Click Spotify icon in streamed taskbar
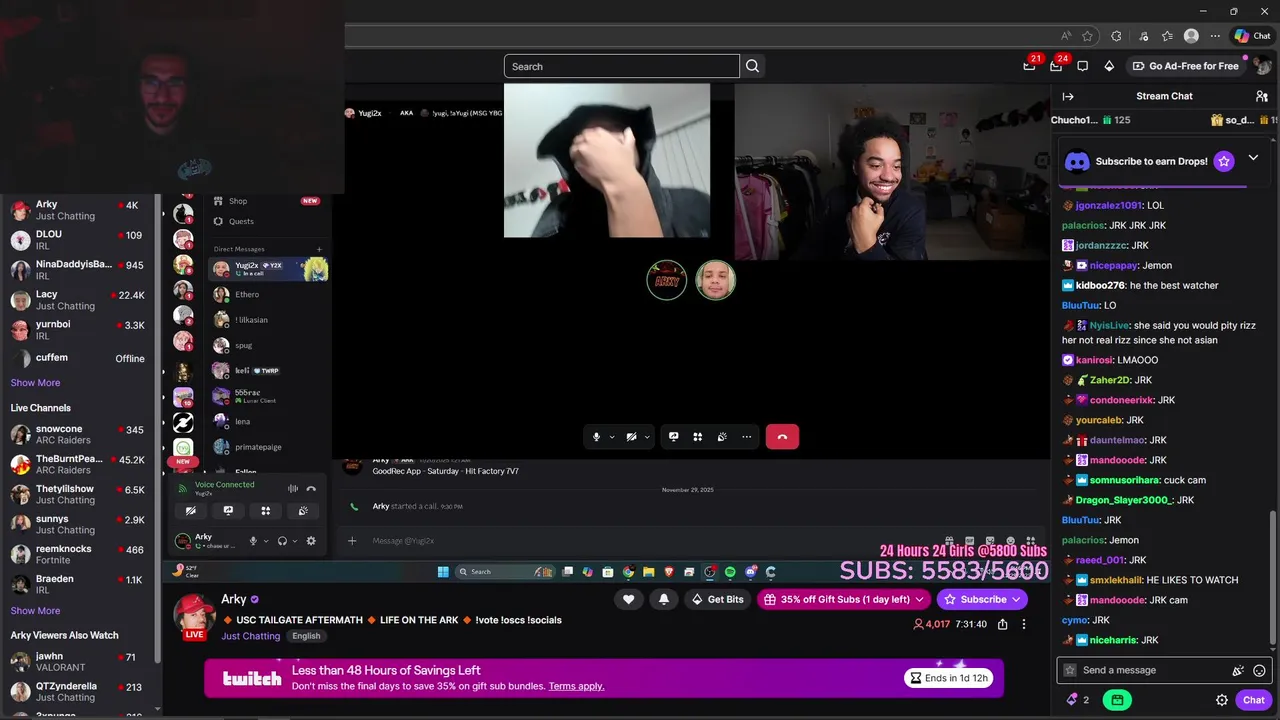The height and width of the screenshot is (720, 1280). click(x=730, y=572)
